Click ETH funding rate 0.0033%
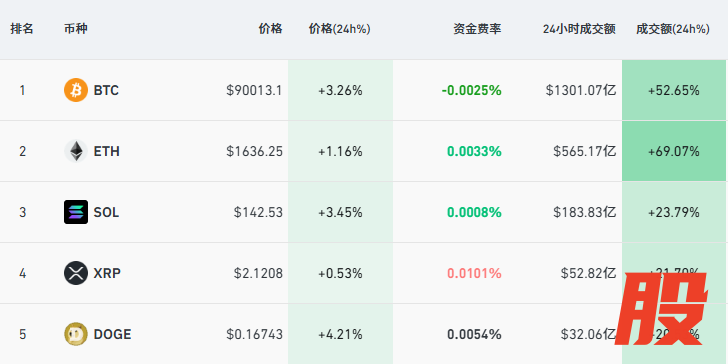 (x=474, y=151)
